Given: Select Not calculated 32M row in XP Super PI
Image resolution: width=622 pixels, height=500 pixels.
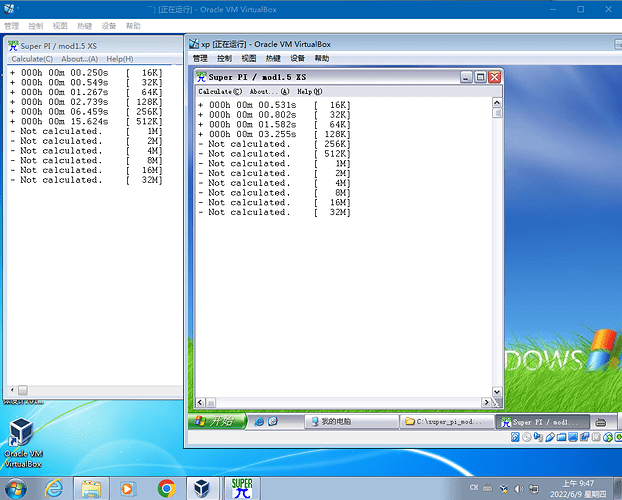Looking at the screenshot, I should (275, 212).
